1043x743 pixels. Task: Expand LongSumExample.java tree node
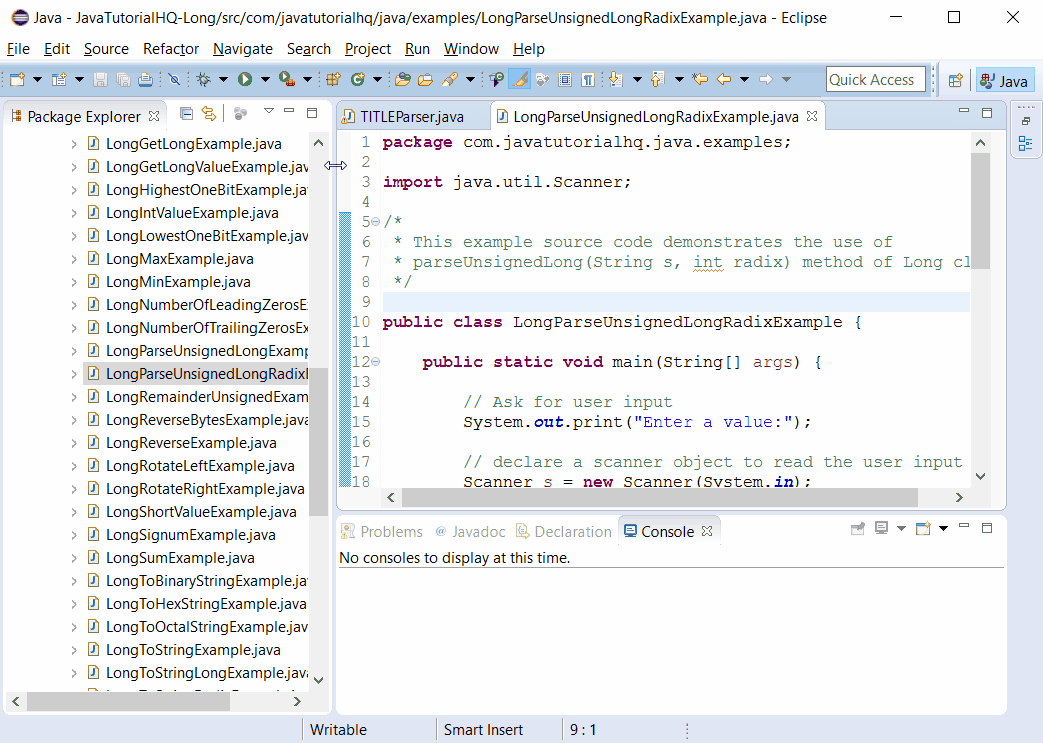point(74,558)
